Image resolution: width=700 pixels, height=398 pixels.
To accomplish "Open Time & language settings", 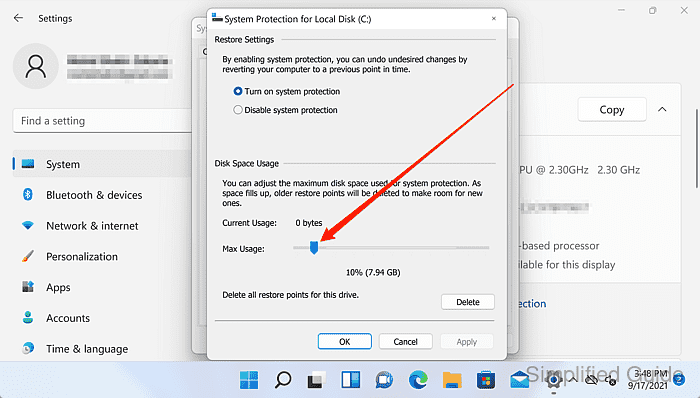I will (87, 349).
